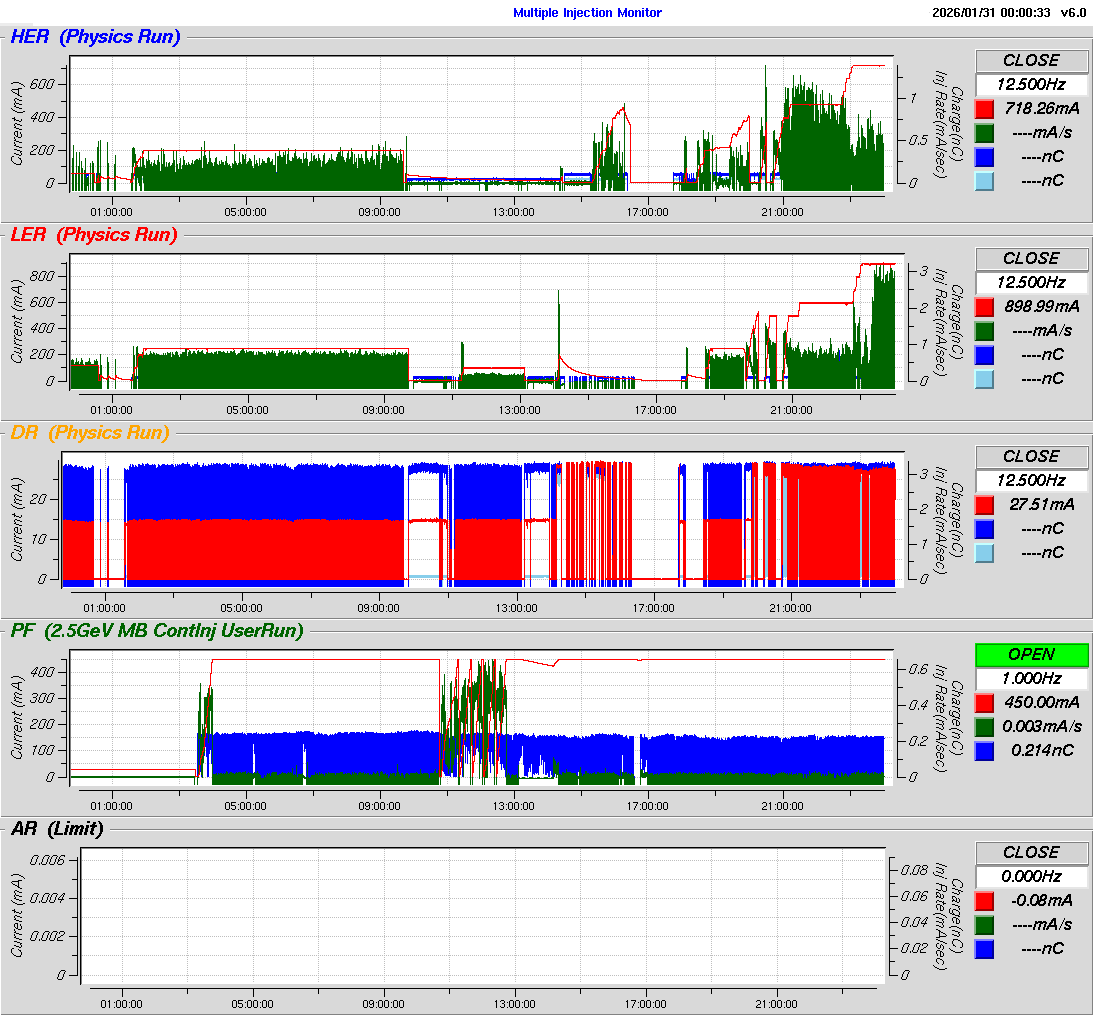Click the green AR injection rate swatch
The height and width of the screenshot is (1015, 1093).
pyautogui.click(x=985, y=924)
